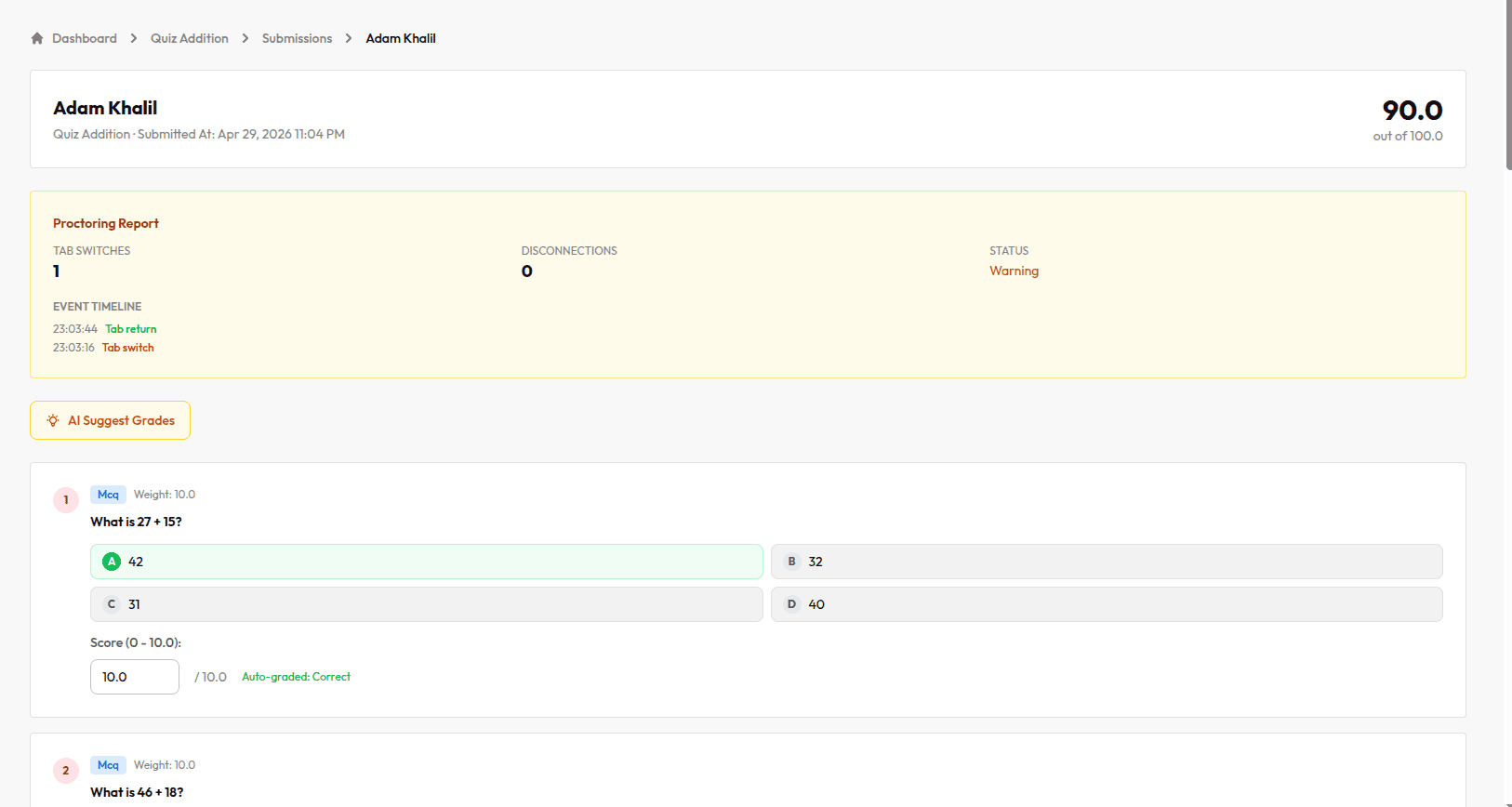Select answer option B with value 32

click(x=1107, y=562)
